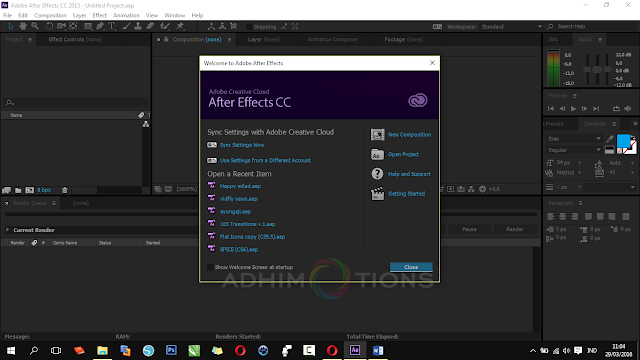This screenshot has height=360, width=640.
Task: Click the Help and Support question icon
Action: point(377,174)
